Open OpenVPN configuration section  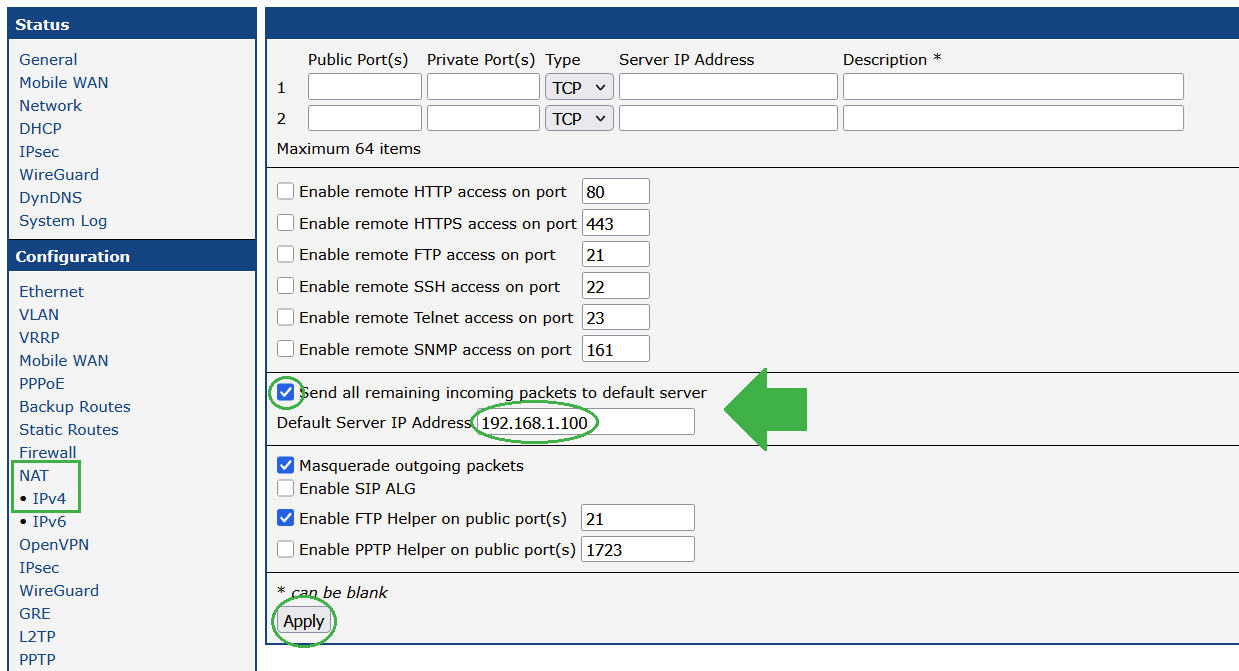pyautogui.click(x=54, y=544)
